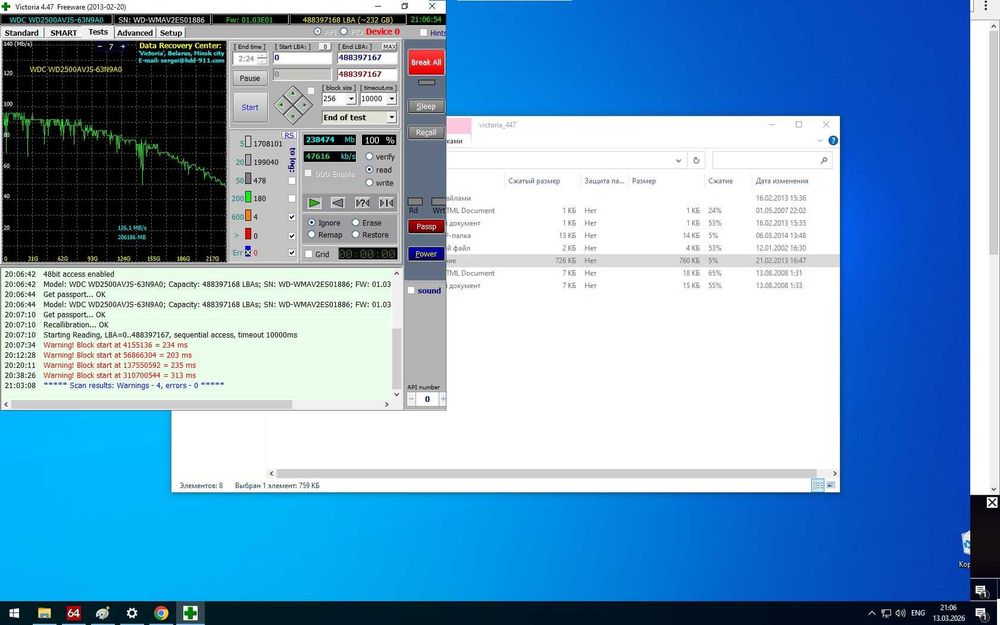Image resolution: width=1000 pixels, height=625 pixels.
Task: Toggle the to-log checkbox for 600 ms blocks
Action: click(292, 217)
